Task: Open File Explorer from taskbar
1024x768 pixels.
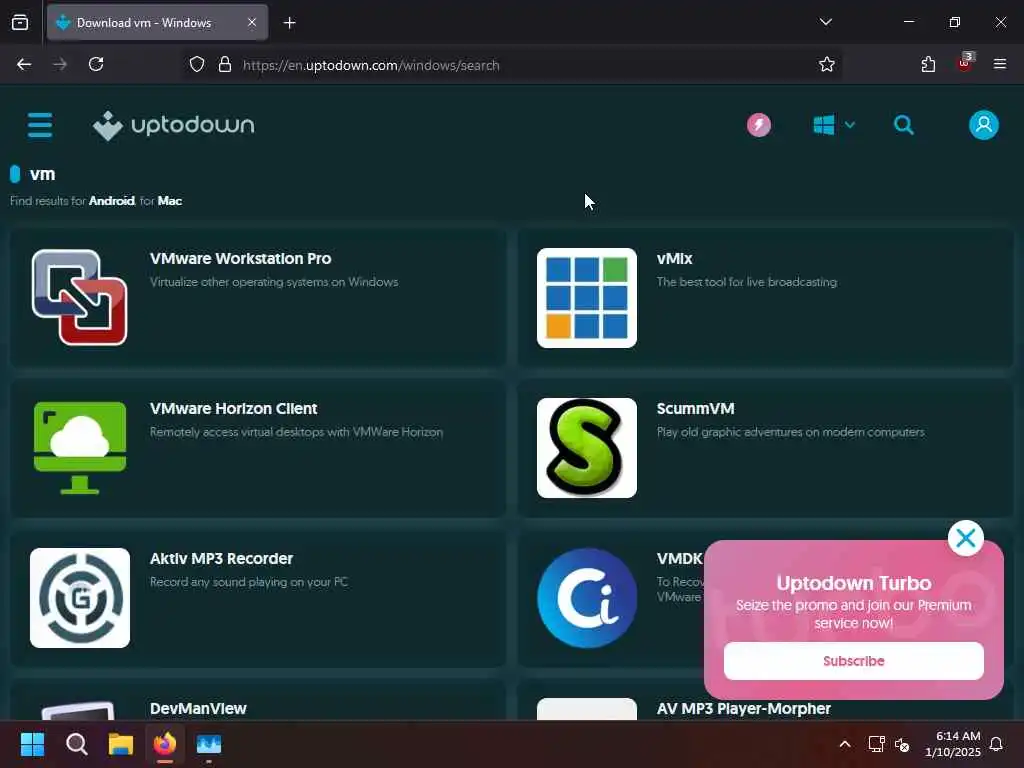Action: click(x=121, y=744)
